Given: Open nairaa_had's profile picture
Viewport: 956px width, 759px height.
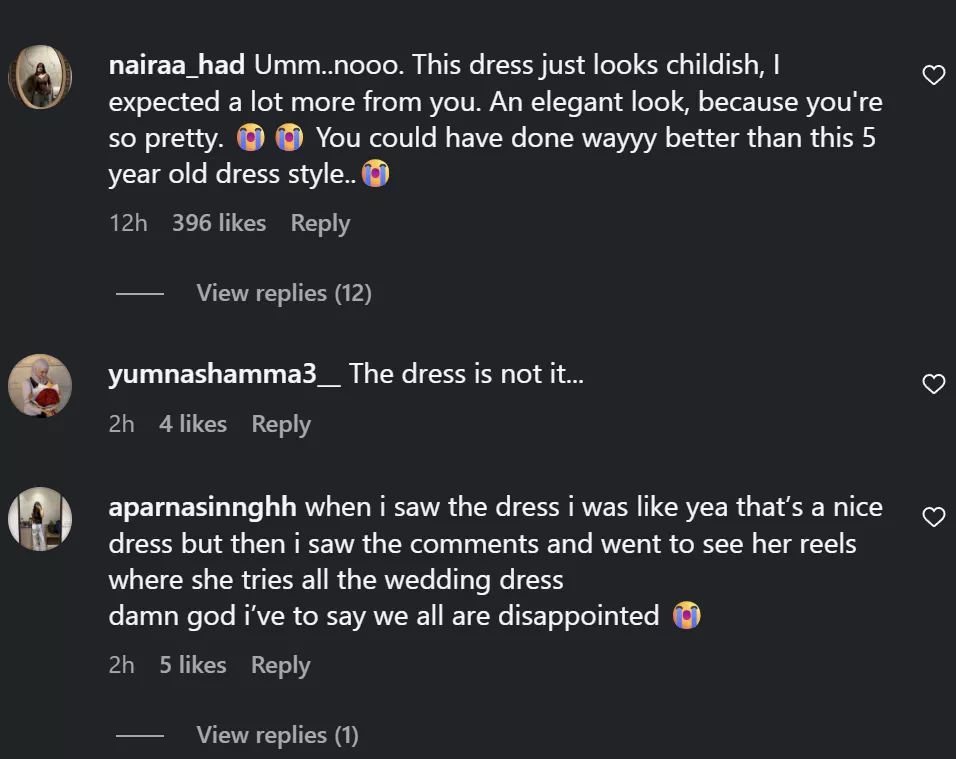Looking at the screenshot, I should pos(40,76).
